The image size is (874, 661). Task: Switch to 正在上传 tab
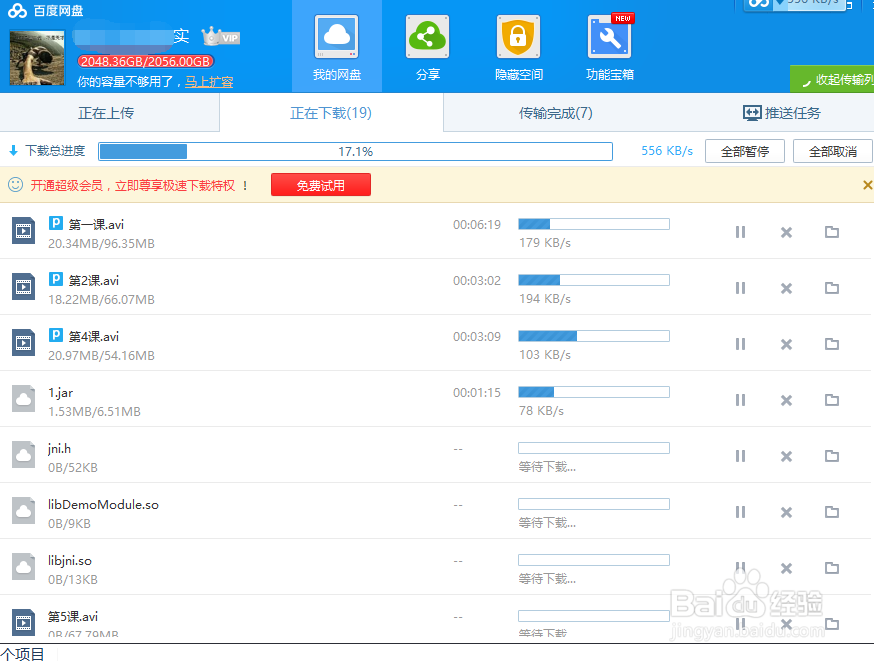click(x=109, y=113)
